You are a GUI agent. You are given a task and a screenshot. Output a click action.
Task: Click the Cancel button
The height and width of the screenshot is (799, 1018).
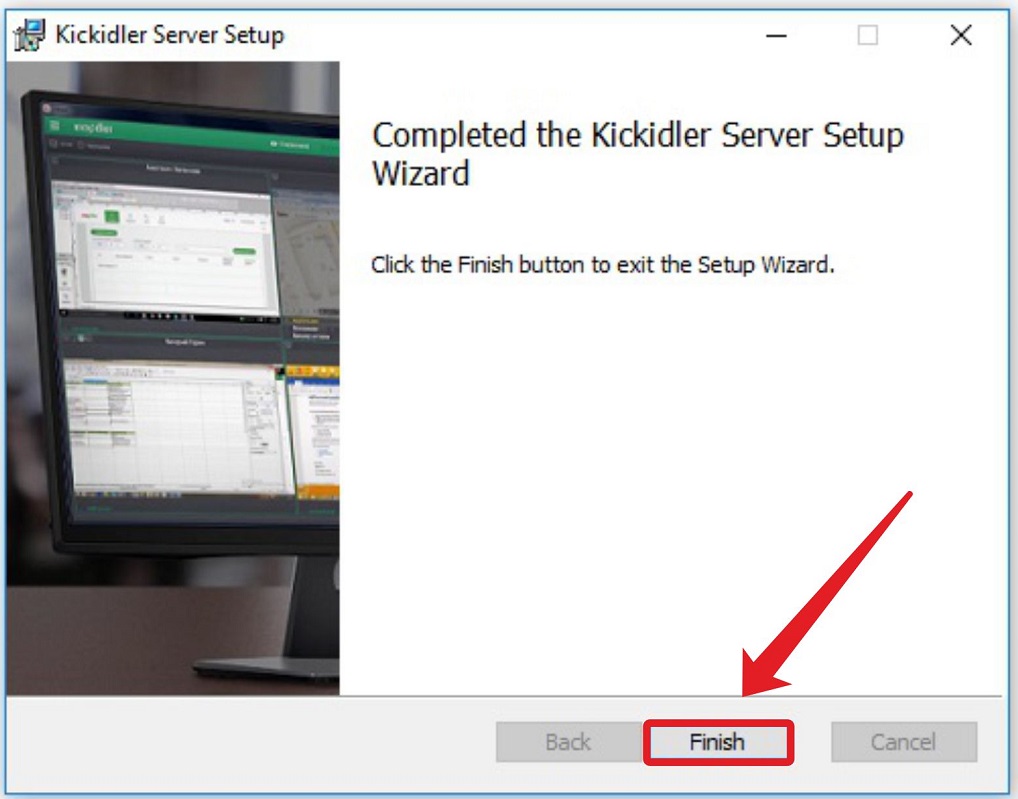click(904, 742)
